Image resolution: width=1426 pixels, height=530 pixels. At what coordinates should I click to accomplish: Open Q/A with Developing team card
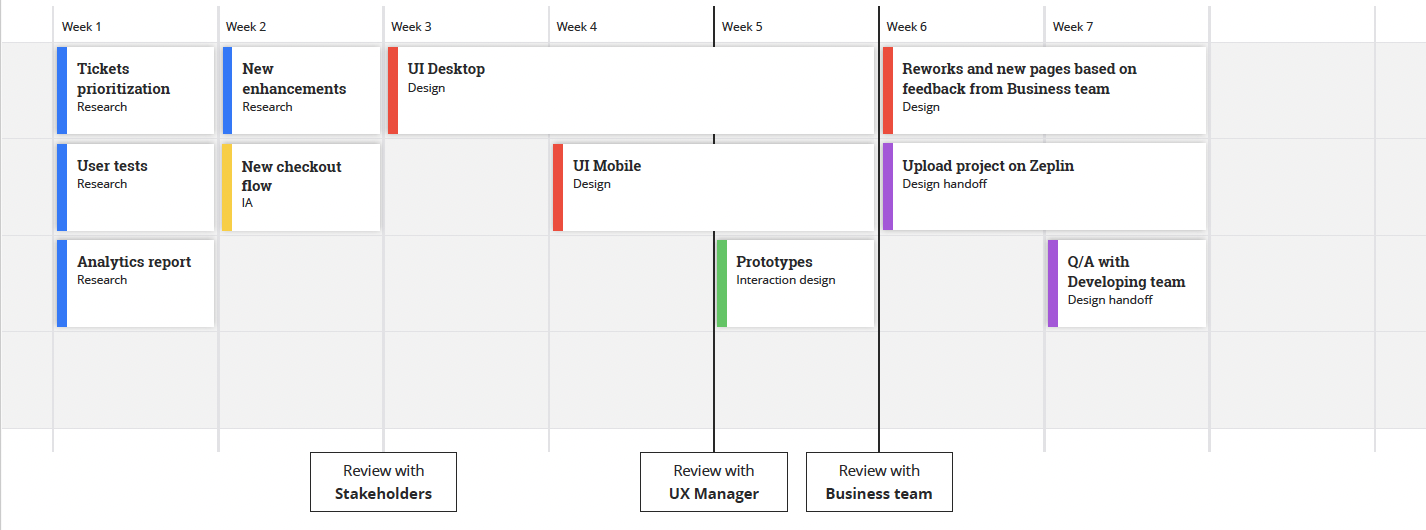pyautogui.click(x=1127, y=282)
